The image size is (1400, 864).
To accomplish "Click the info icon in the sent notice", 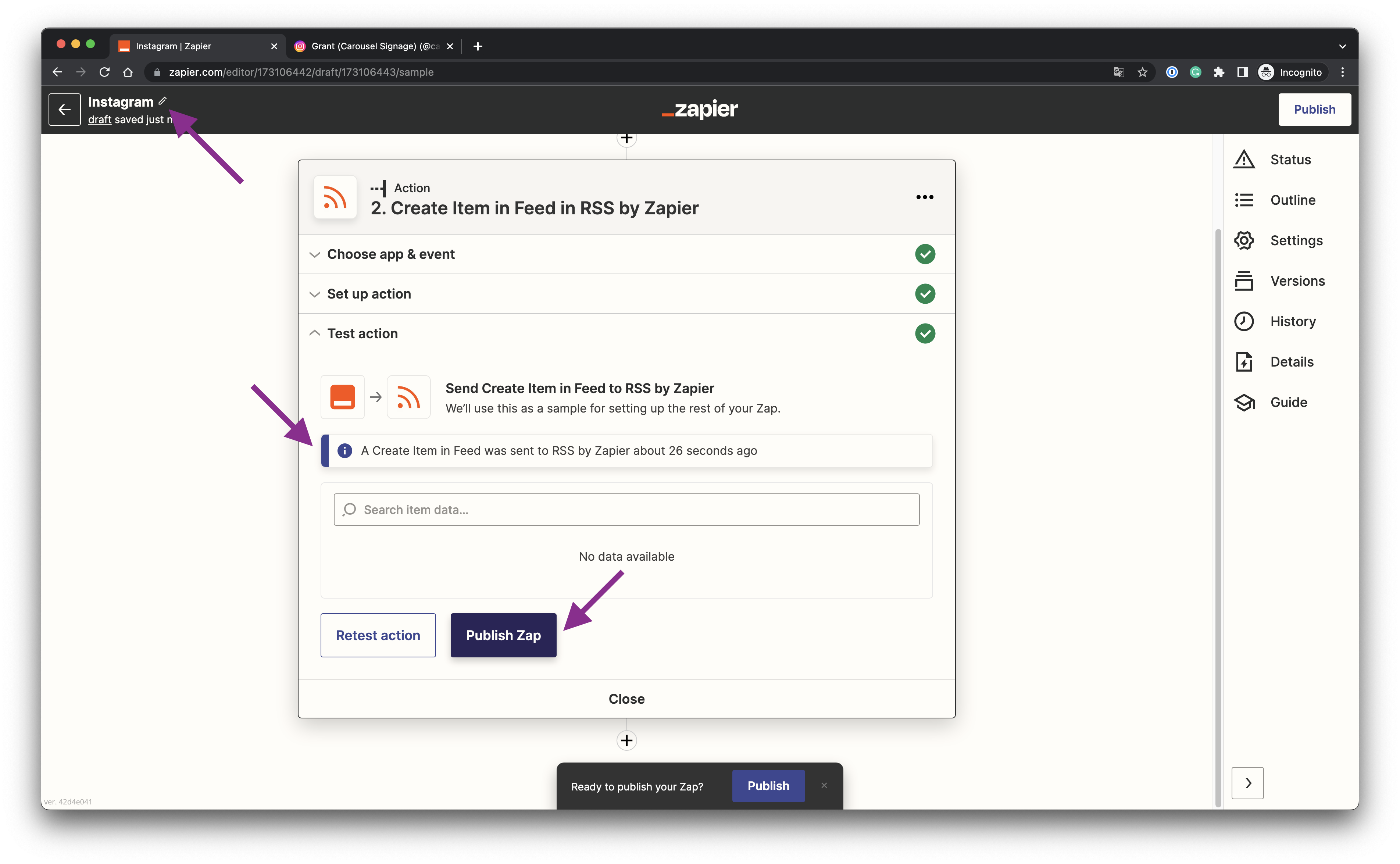I will click(x=344, y=450).
